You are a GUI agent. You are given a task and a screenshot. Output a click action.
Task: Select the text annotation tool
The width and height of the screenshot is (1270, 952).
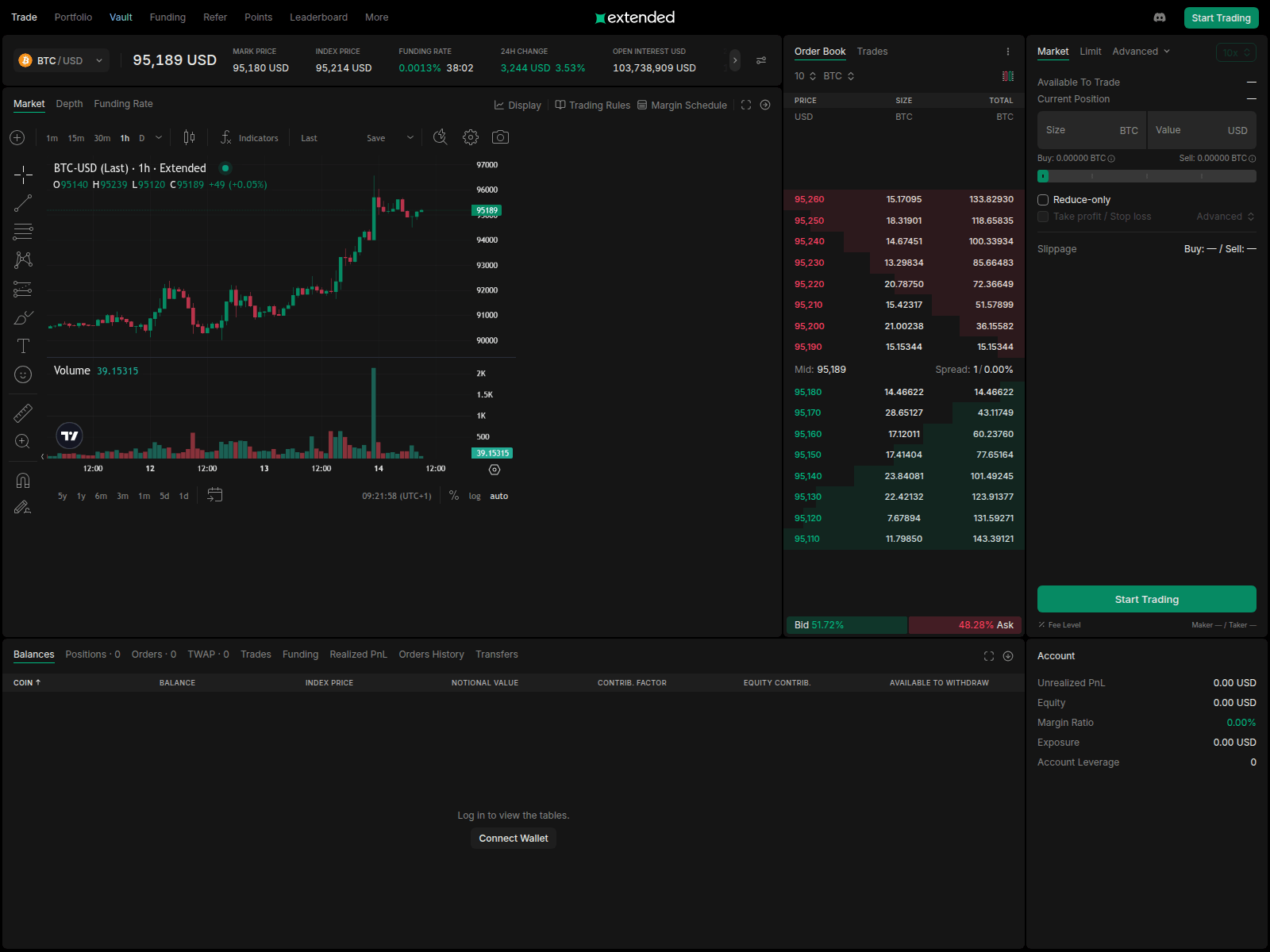[23, 346]
